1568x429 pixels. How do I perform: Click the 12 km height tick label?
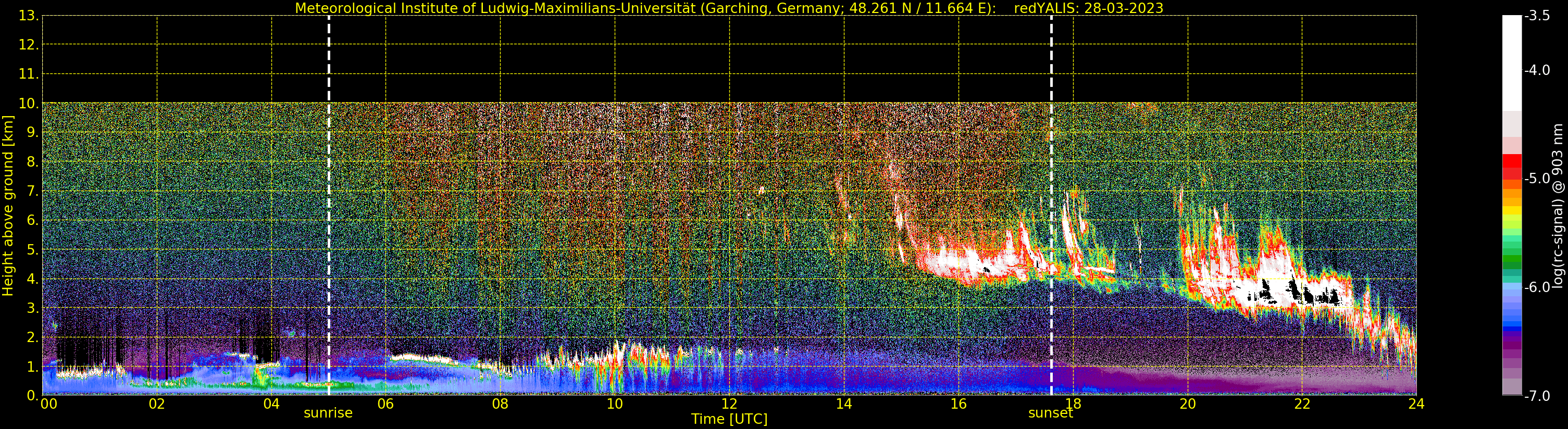point(29,45)
